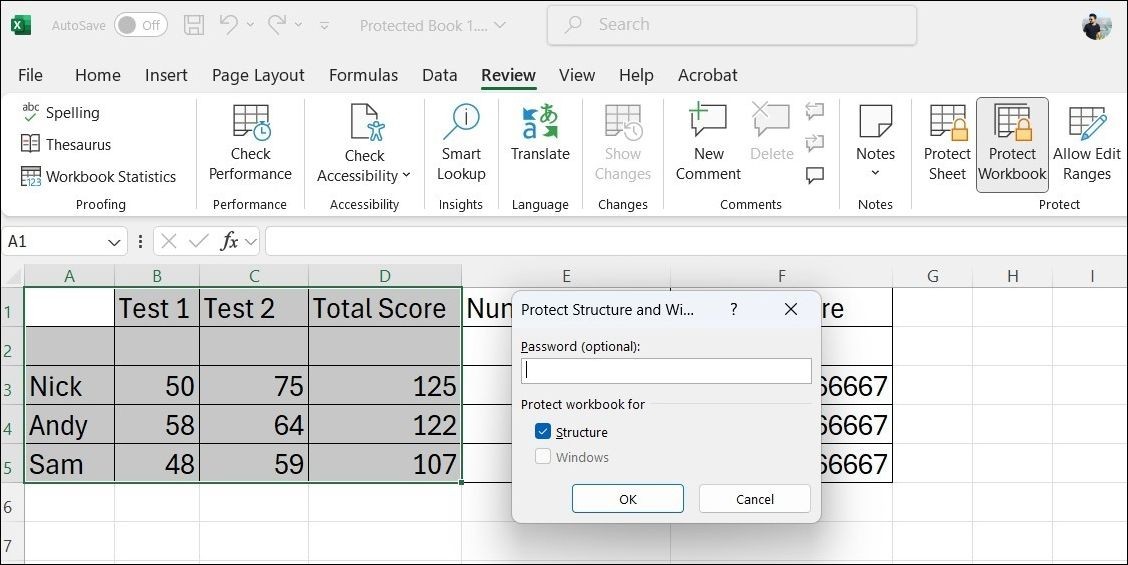Open the Page Layout tab
The image size is (1128, 565).
tap(258, 75)
